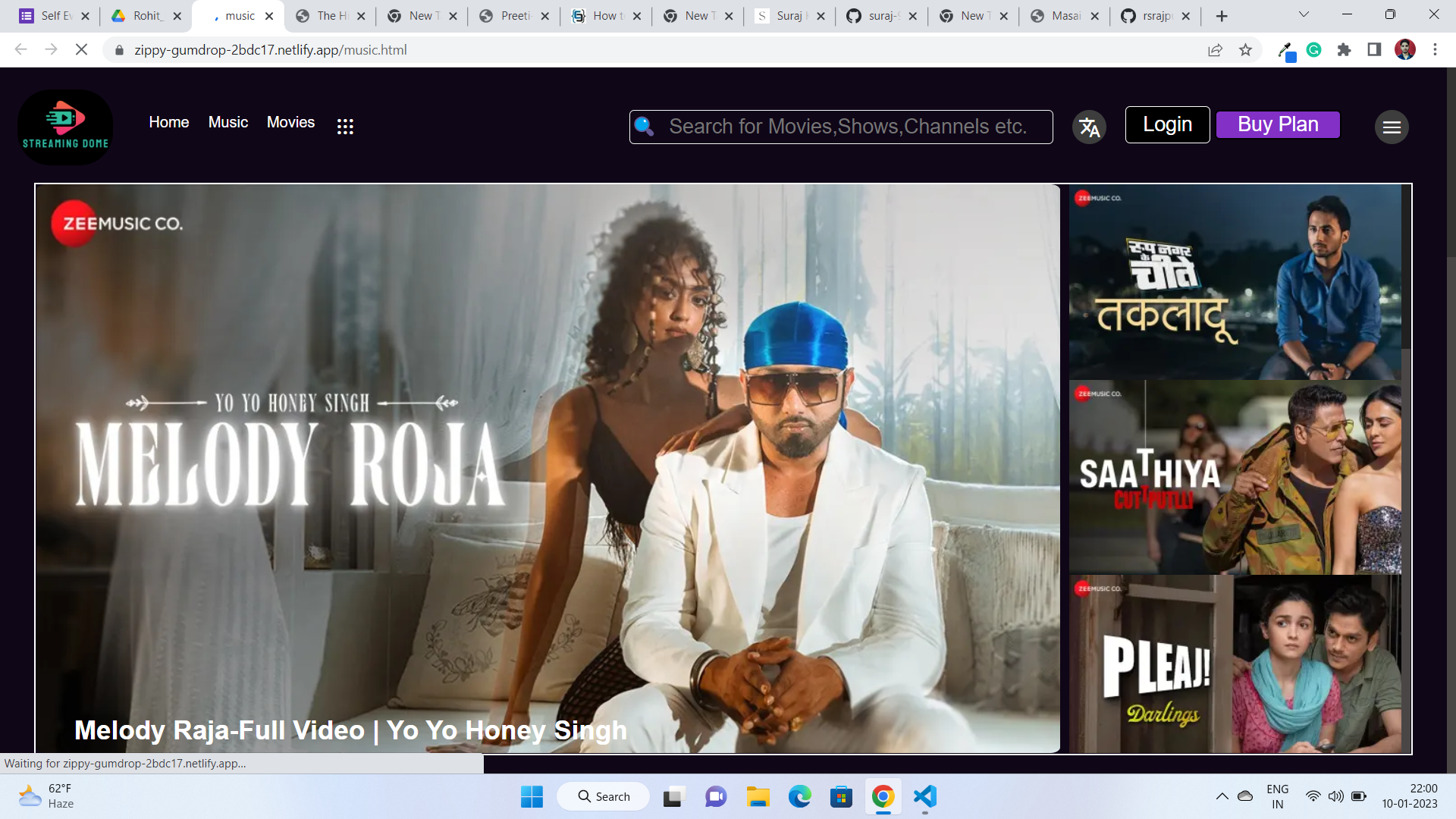
Task: Click the Buy Plan button
Action: pyautogui.click(x=1278, y=124)
